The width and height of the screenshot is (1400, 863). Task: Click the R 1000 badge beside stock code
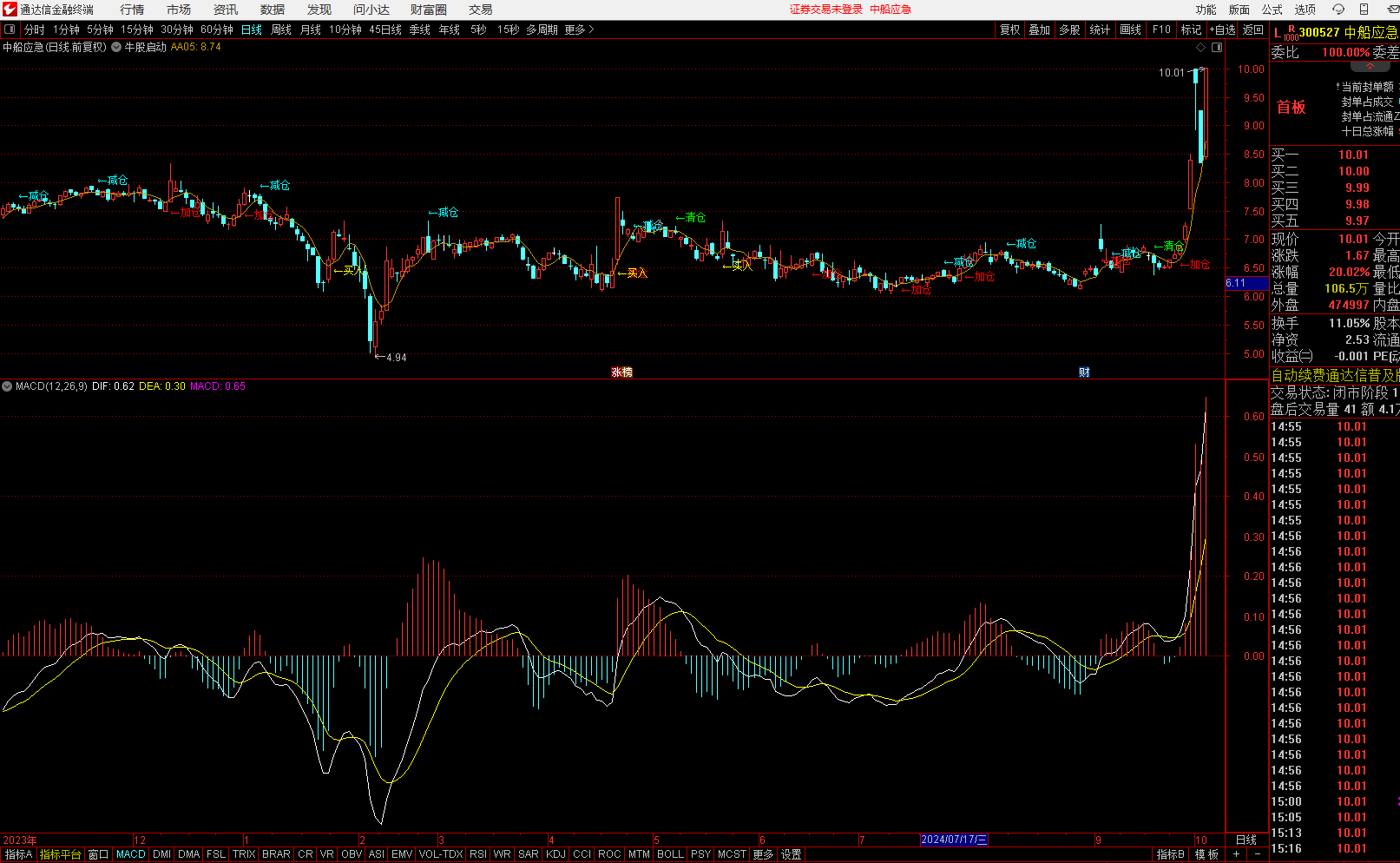coord(1292,33)
